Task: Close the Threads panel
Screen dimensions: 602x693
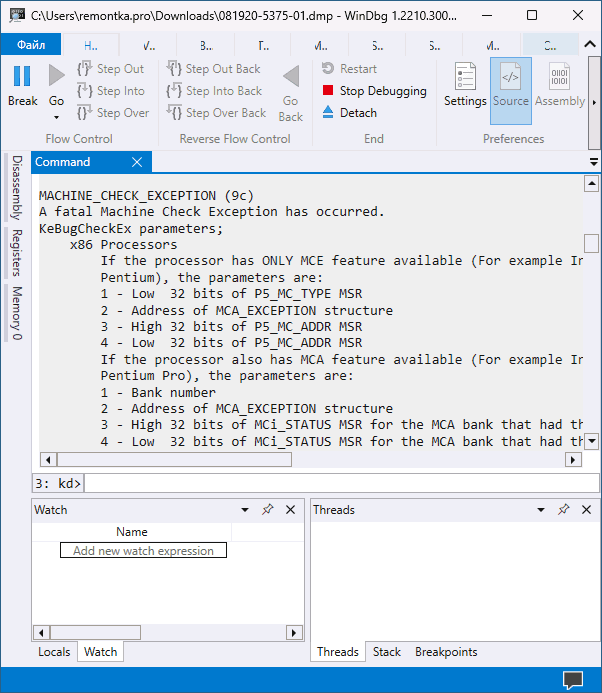Action: (586, 510)
